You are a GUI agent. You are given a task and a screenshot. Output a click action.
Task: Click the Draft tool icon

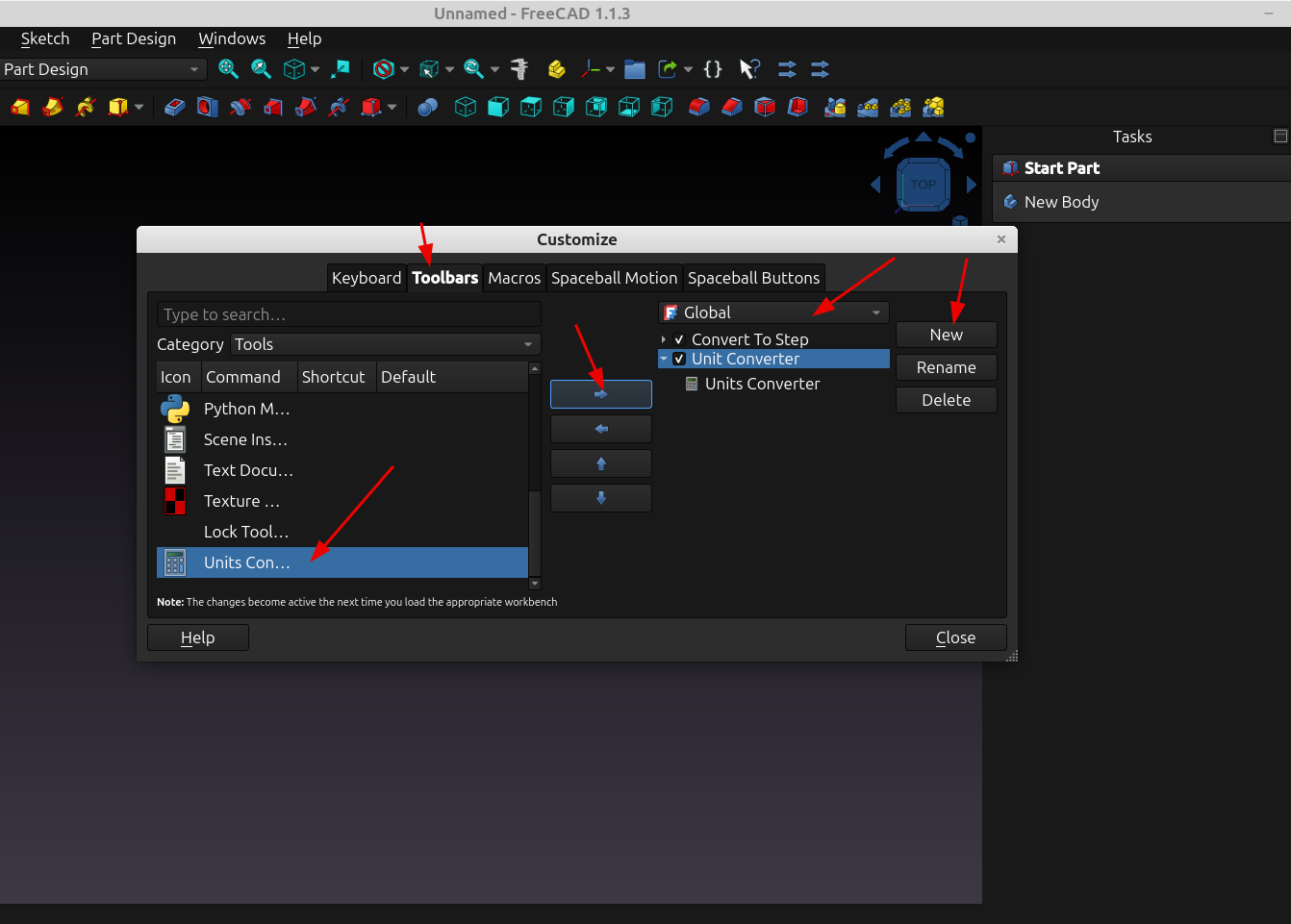765,107
